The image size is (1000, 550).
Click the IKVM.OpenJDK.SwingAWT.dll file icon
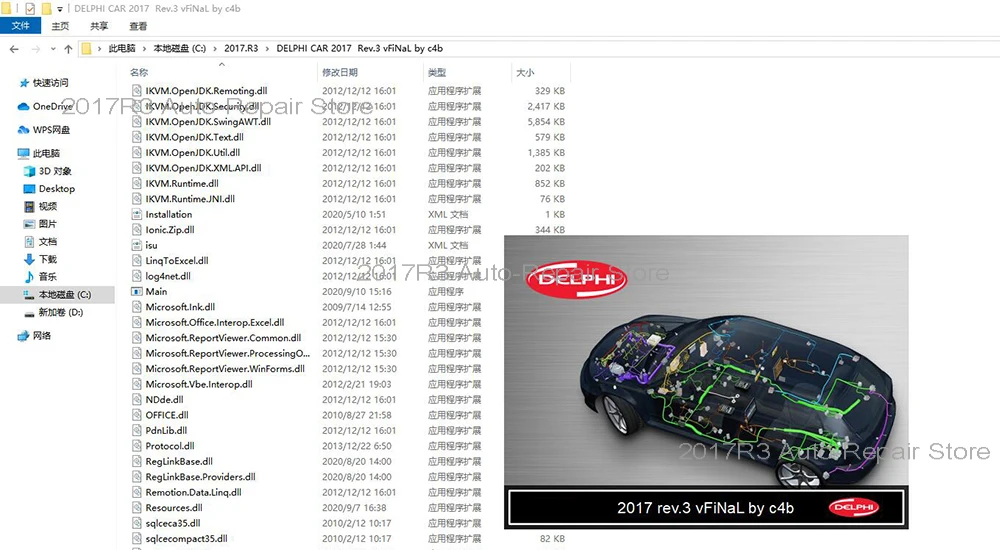pos(136,121)
